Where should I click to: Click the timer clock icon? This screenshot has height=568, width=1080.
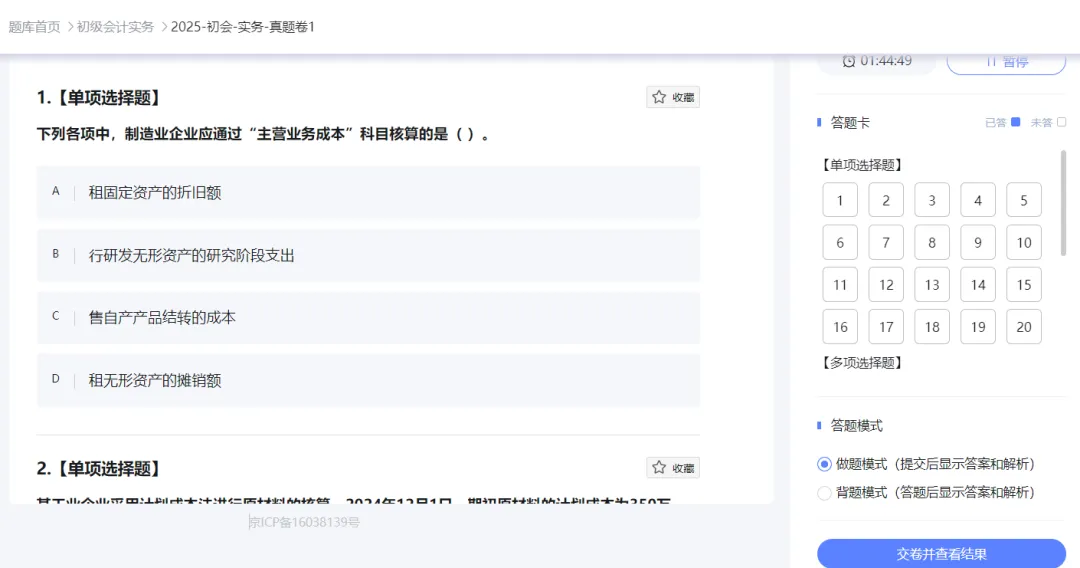coord(849,61)
